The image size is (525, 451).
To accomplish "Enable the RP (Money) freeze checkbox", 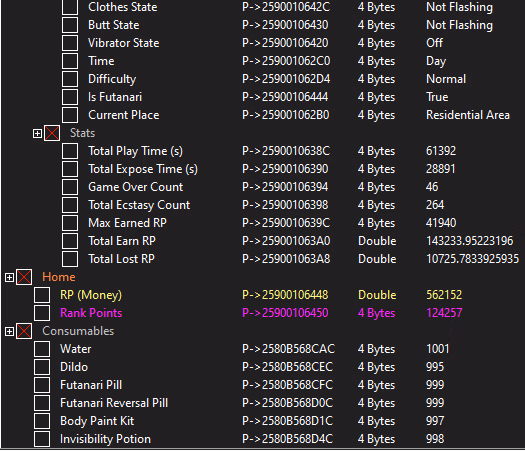I will [42, 295].
